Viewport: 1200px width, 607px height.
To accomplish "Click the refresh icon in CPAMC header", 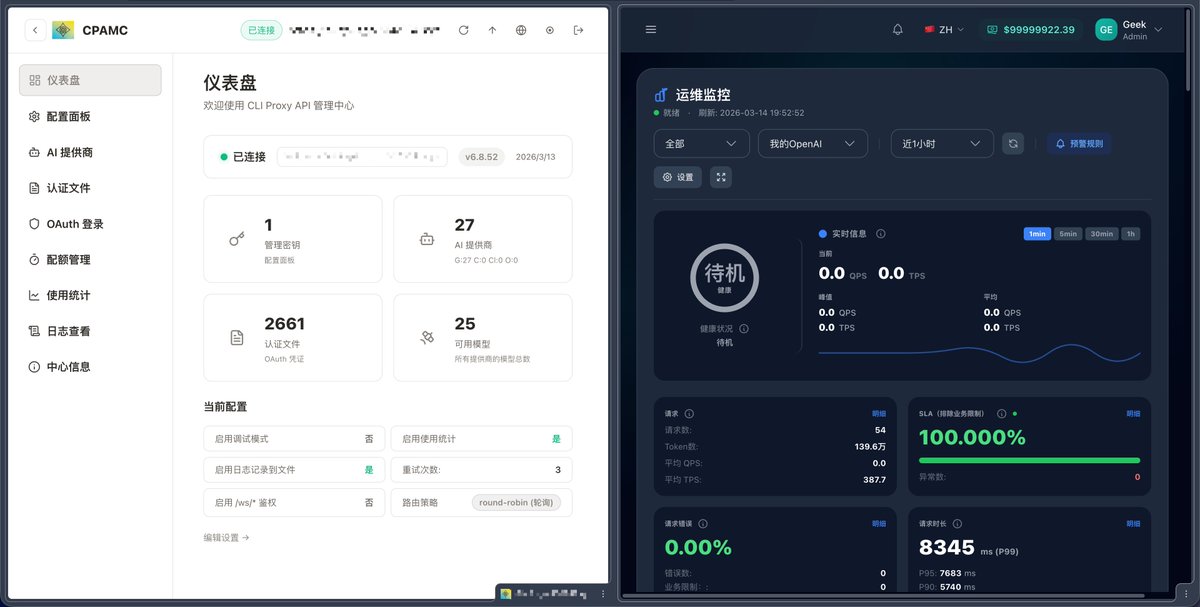I will coord(463,30).
